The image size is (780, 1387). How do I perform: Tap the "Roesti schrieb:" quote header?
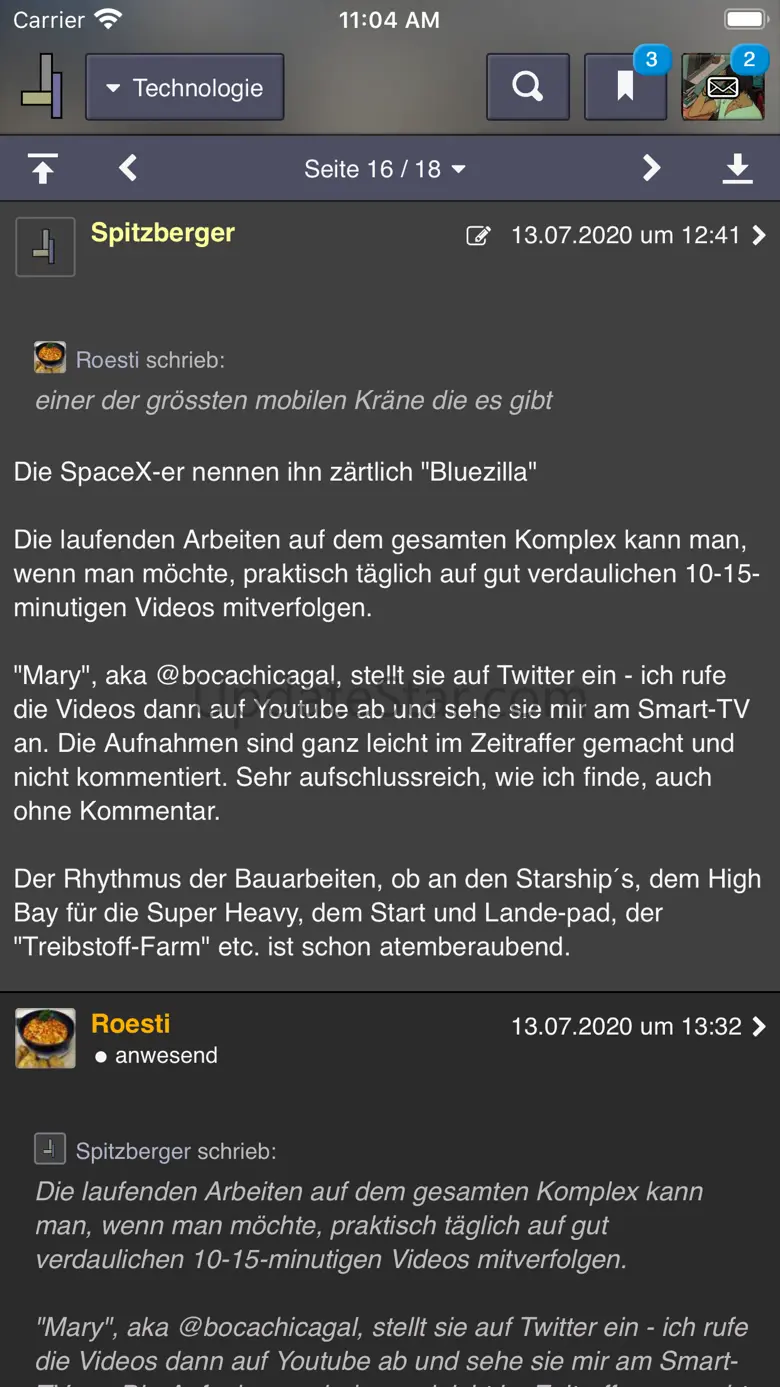[150, 360]
